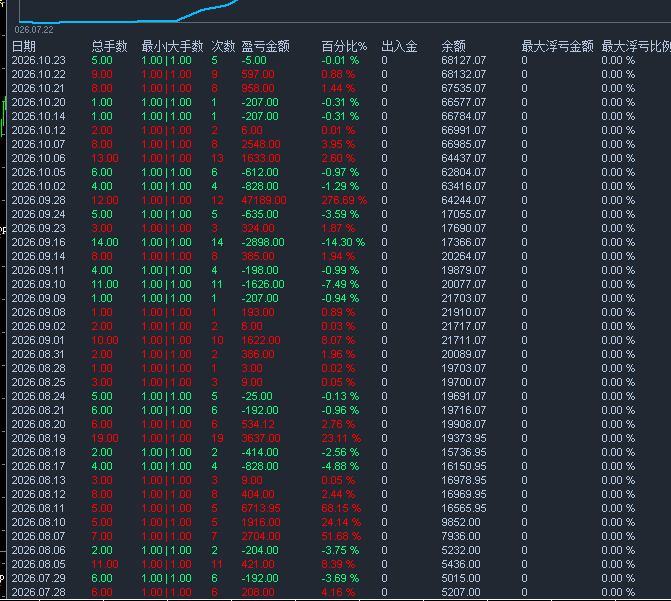
Task: Click the 最大浮亏金额 column header
Action: [557, 46]
